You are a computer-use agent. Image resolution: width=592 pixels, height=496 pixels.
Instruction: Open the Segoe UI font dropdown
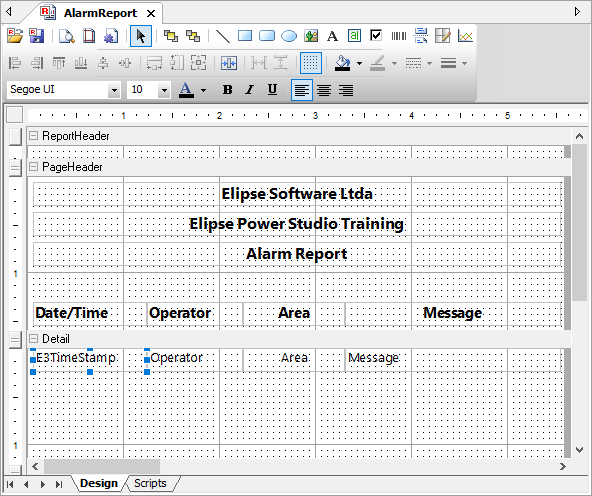coord(114,90)
